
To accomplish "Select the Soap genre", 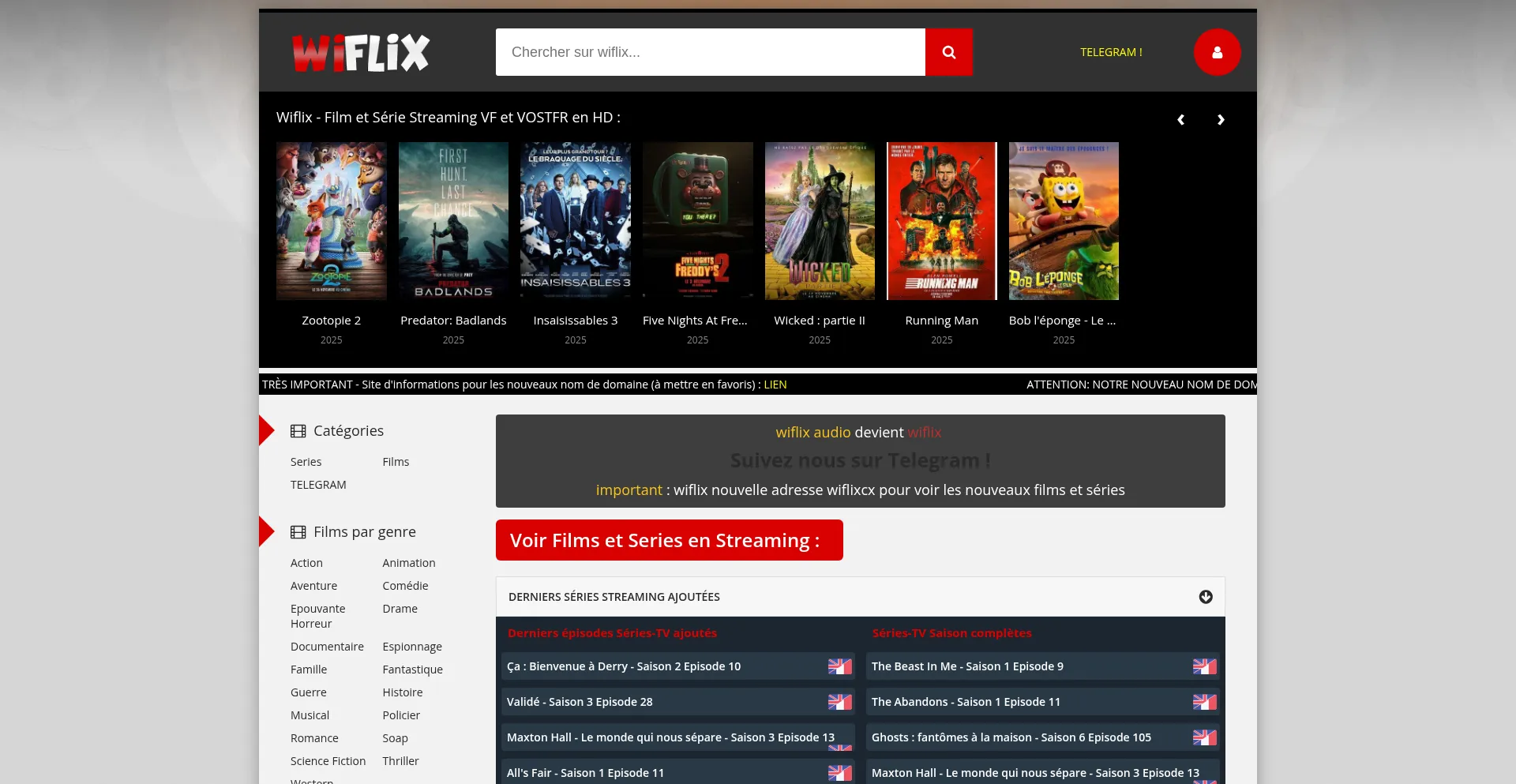I will [396, 738].
